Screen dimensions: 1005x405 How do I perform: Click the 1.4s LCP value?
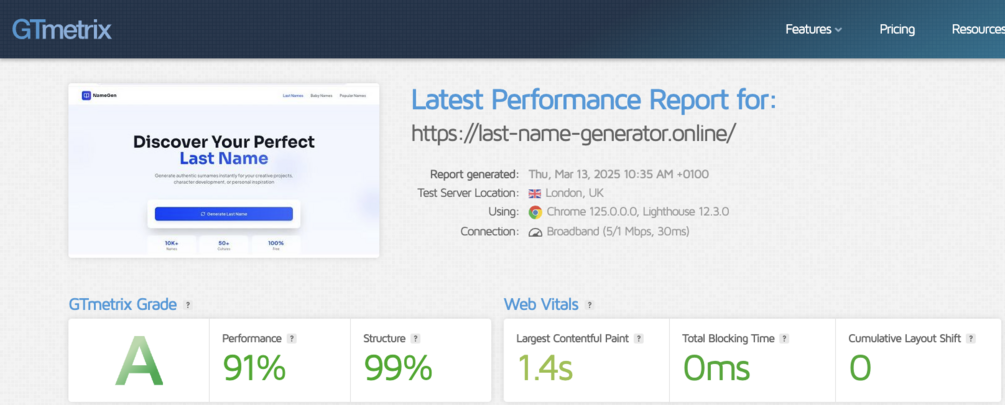point(545,368)
